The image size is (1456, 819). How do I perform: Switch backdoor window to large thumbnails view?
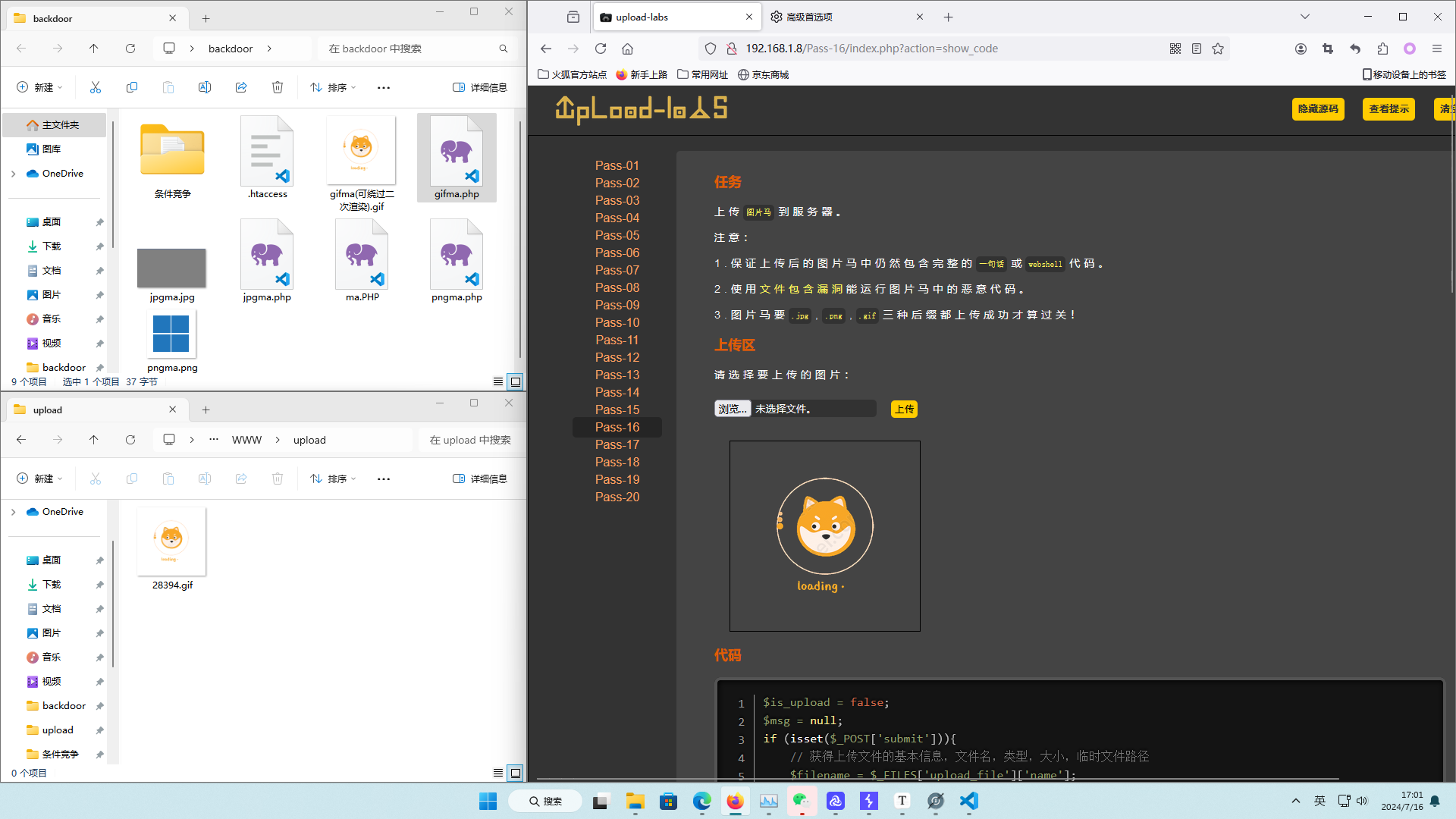click(516, 381)
